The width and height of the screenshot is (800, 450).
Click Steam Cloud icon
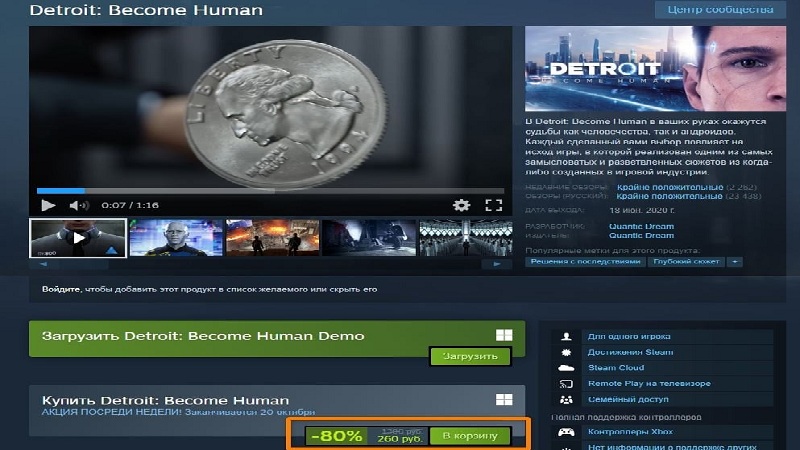click(x=566, y=368)
